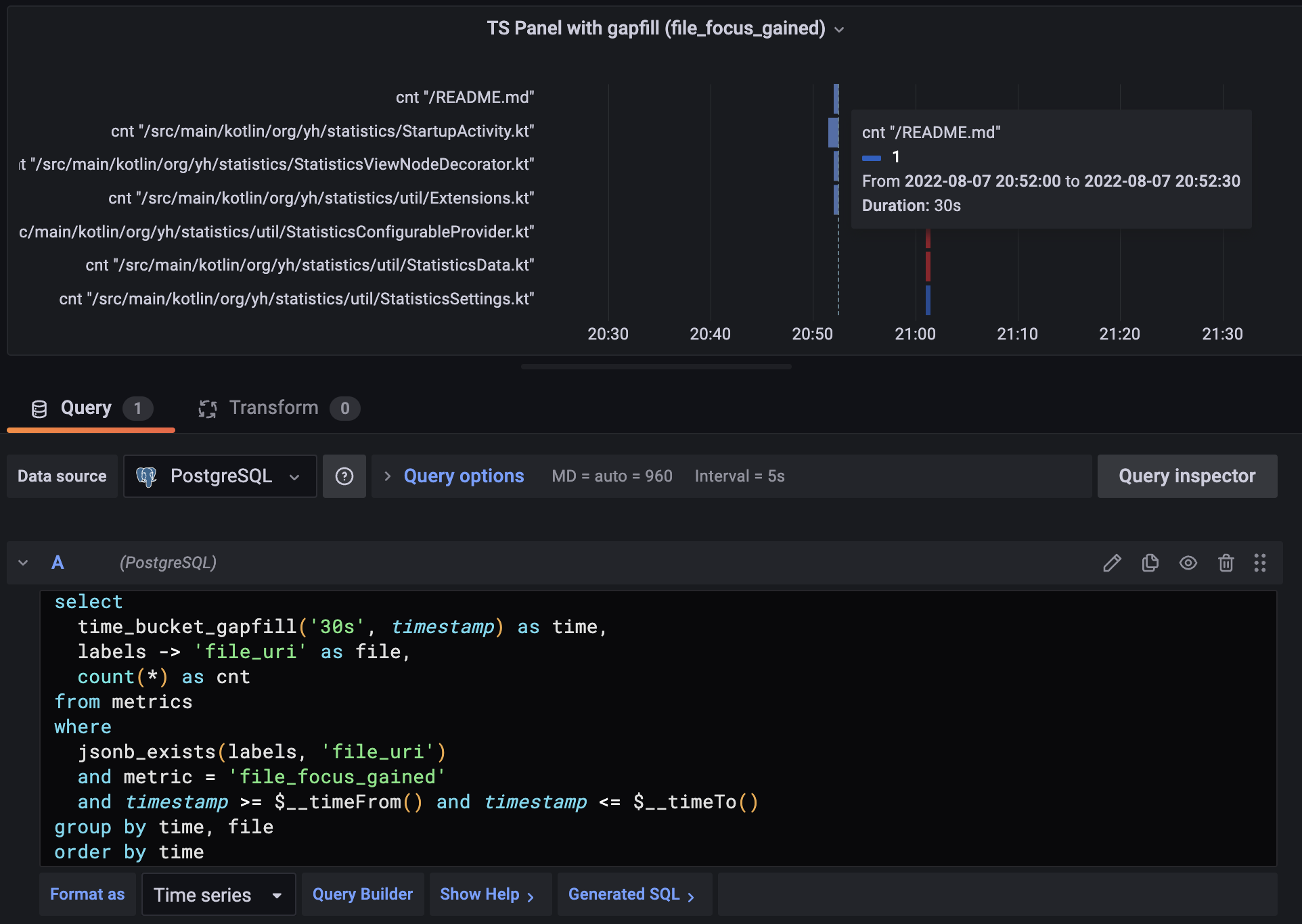Click the pencil edit query icon
Image resolution: width=1302 pixels, height=924 pixels.
pyautogui.click(x=1112, y=563)
